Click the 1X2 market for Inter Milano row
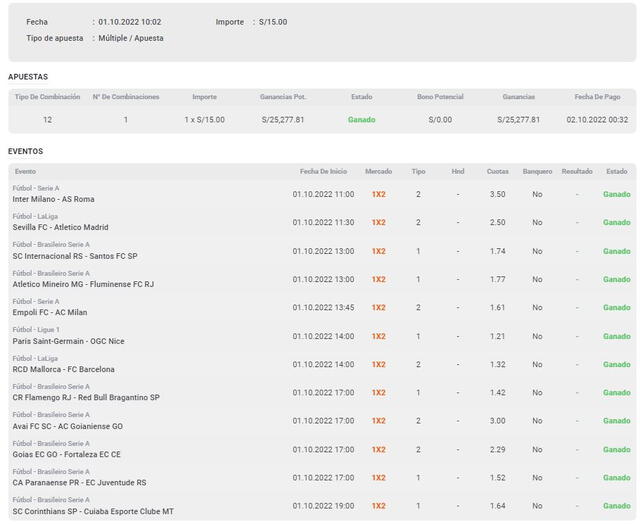The image size is (640, 524). [378, 194]
